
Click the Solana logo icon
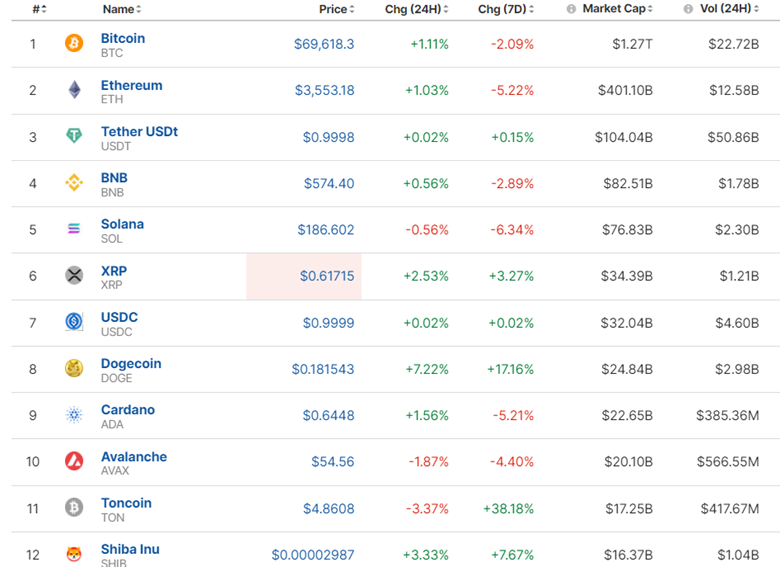(74, 229)
